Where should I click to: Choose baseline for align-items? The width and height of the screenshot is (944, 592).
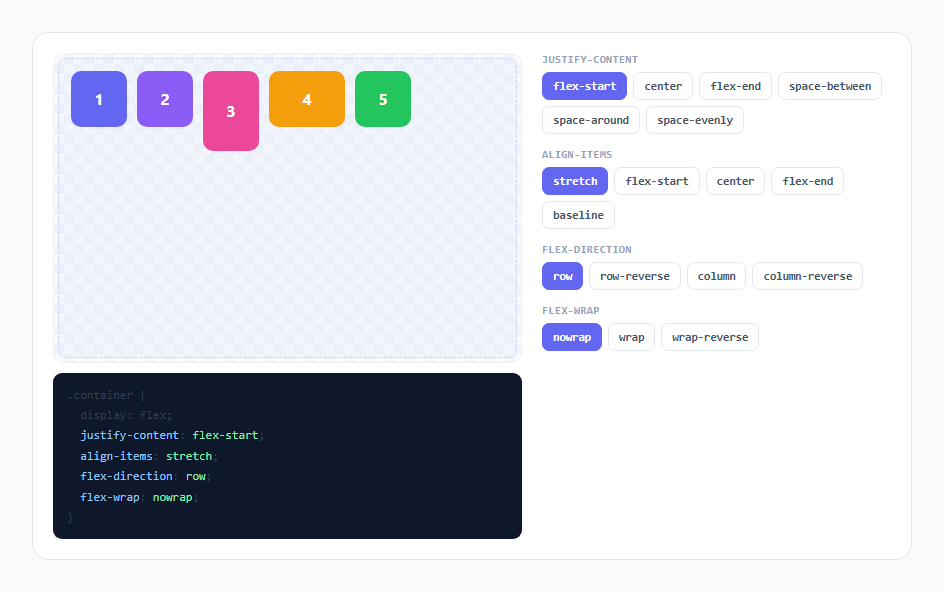click(x=578, y=215)
